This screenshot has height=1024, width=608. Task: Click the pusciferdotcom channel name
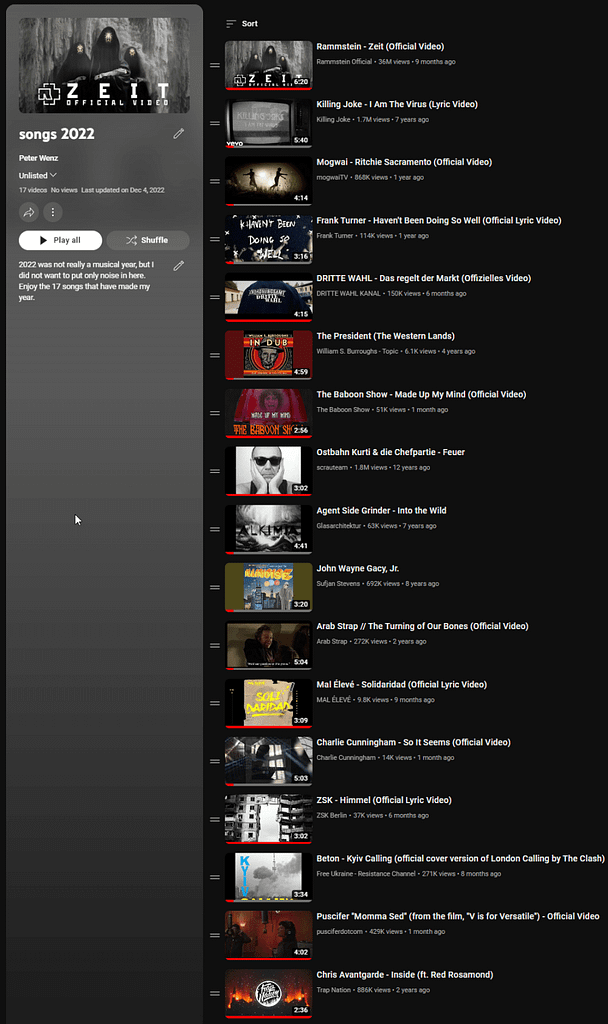coord(340,932)
